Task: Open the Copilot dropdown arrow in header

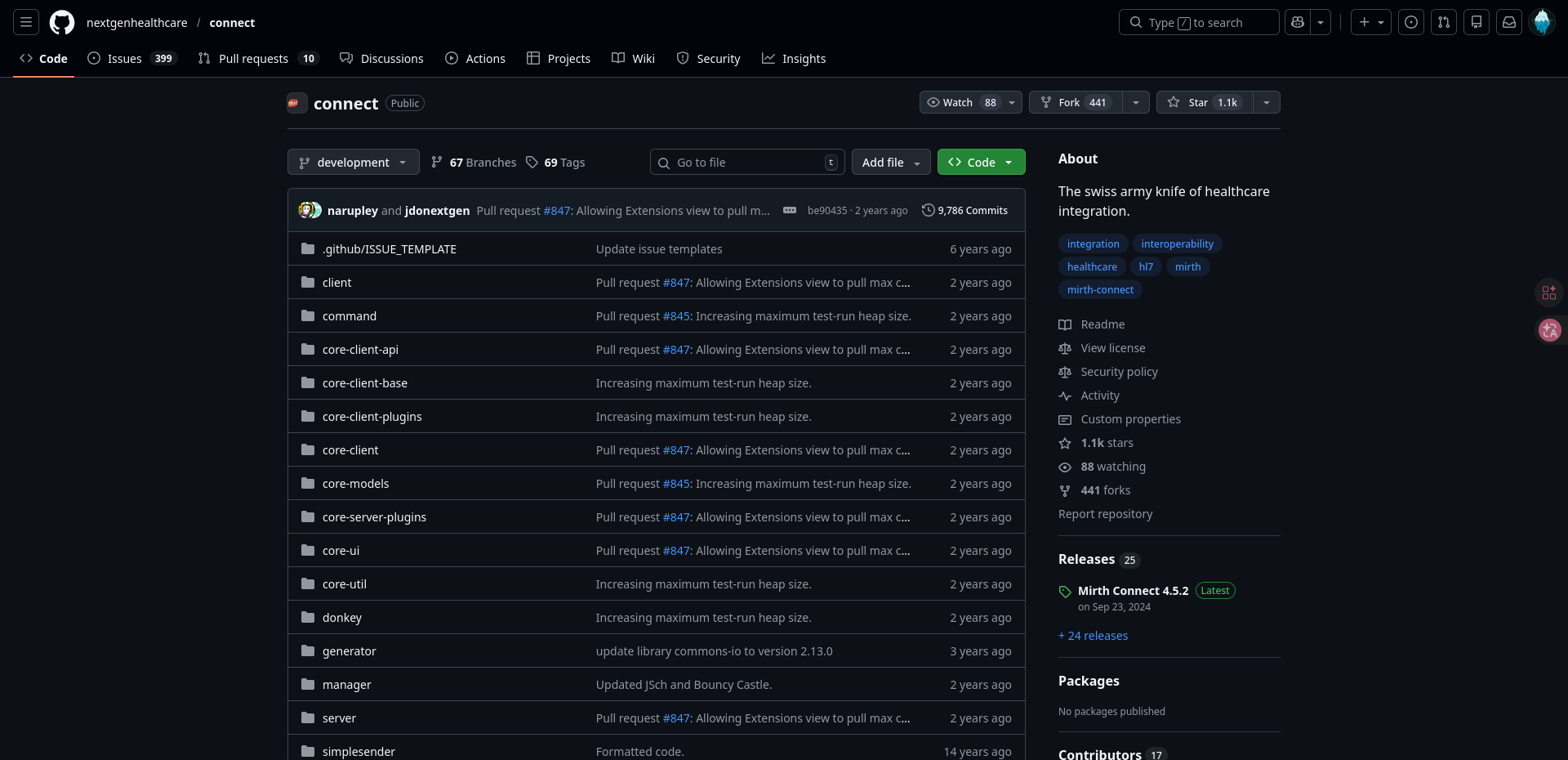Action: coord(1321,22)
